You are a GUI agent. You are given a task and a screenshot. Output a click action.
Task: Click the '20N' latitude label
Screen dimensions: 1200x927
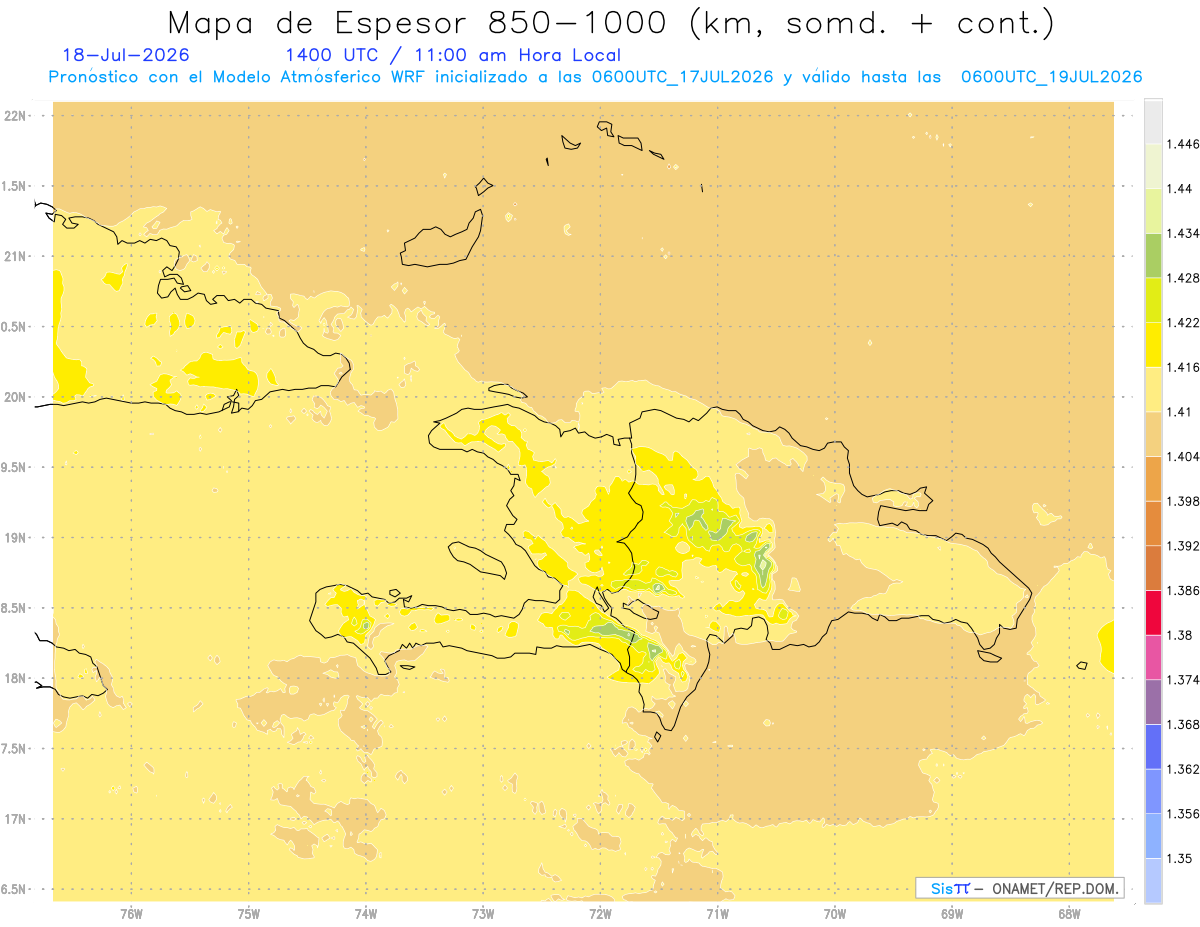15,397
